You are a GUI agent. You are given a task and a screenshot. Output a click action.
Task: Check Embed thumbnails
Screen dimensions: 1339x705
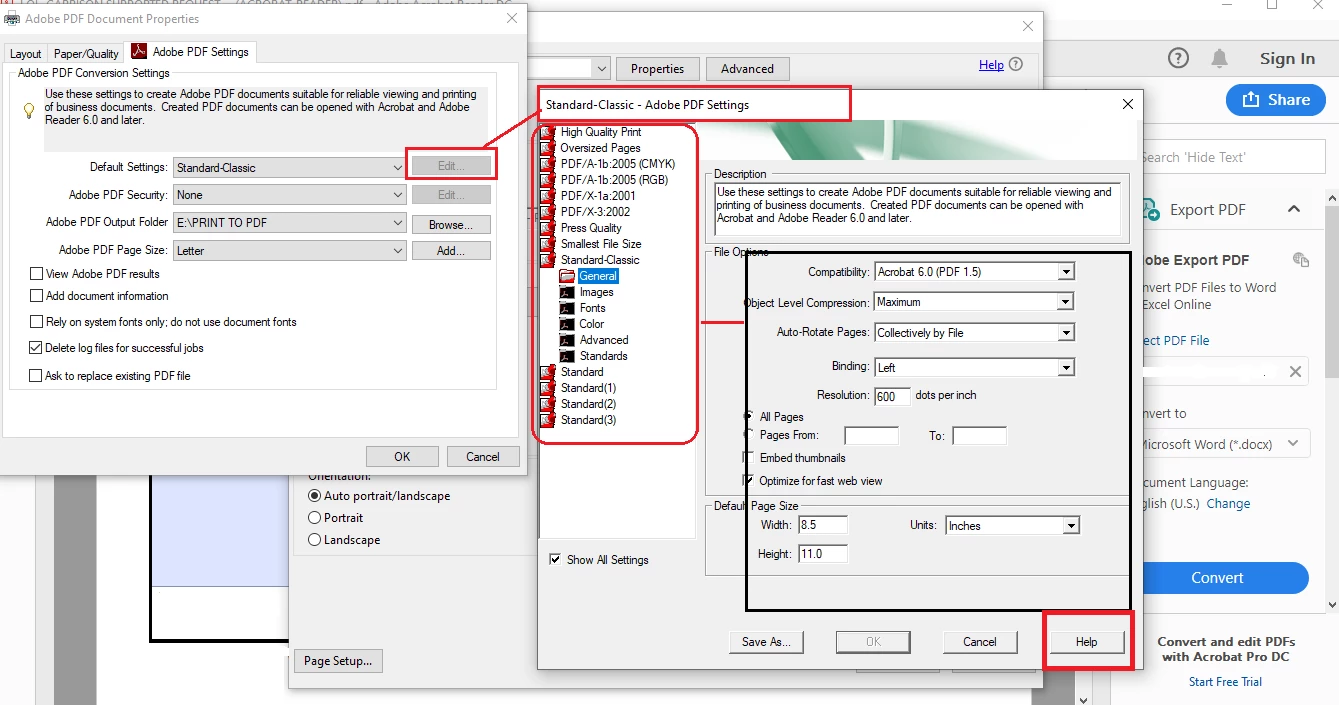pyautogui.click(x=748, y=458)
